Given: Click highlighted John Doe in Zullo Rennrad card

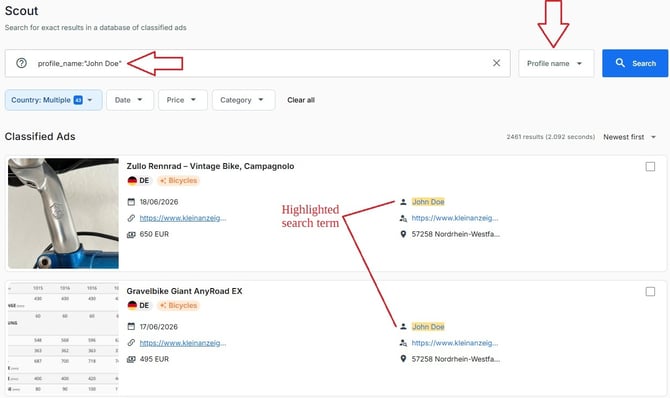Looking at the screenshot, I should pos(428,202).
